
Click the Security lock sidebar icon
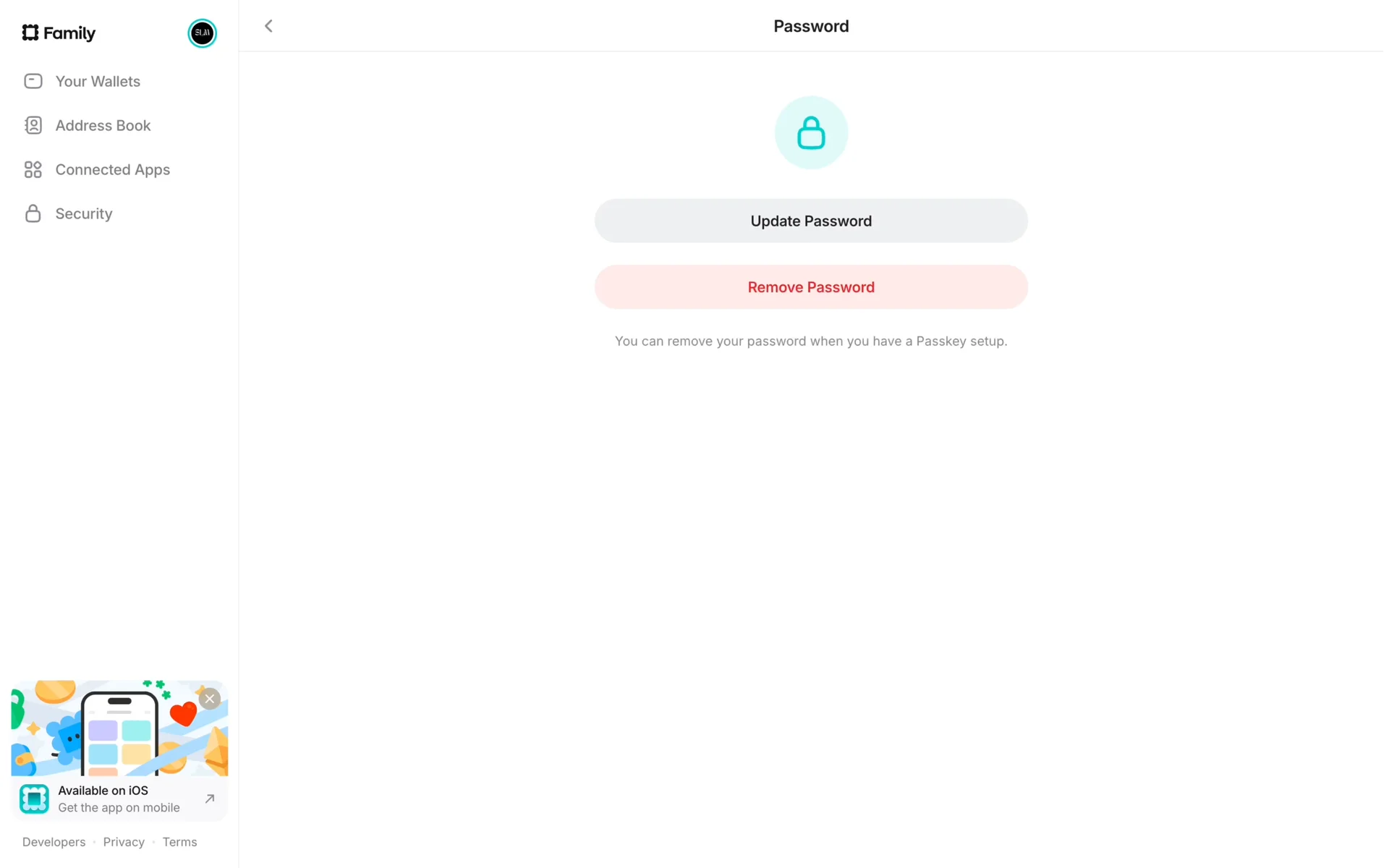(x=33, y=213)
